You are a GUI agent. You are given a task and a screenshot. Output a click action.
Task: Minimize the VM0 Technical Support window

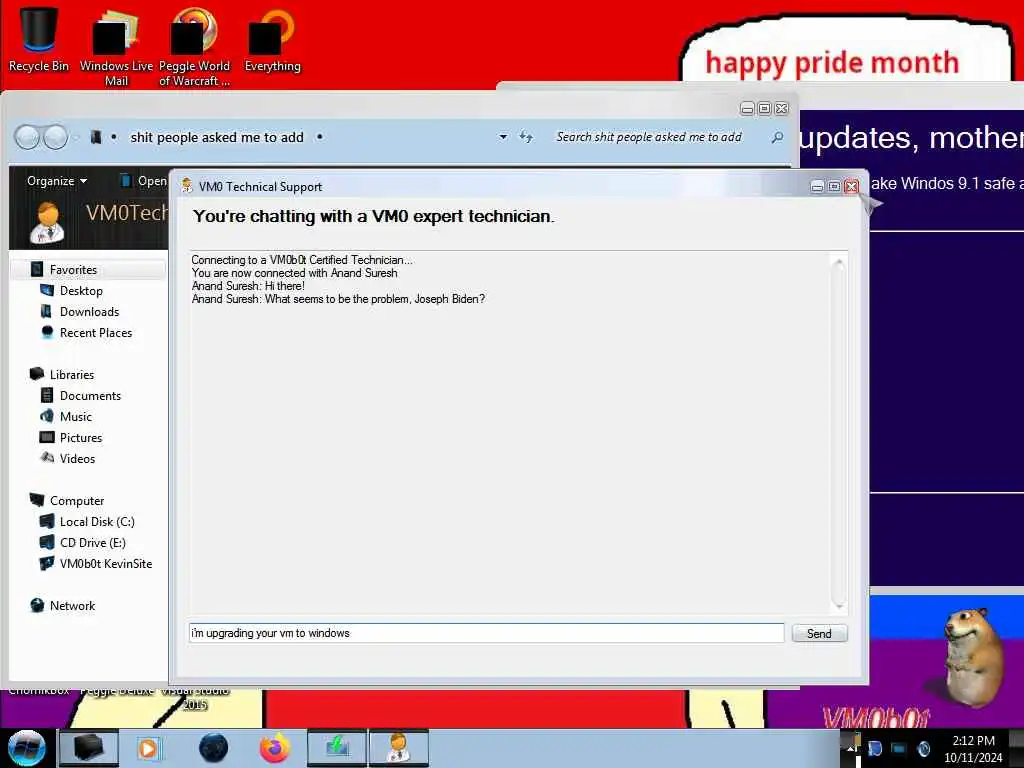tap(817, 187)
